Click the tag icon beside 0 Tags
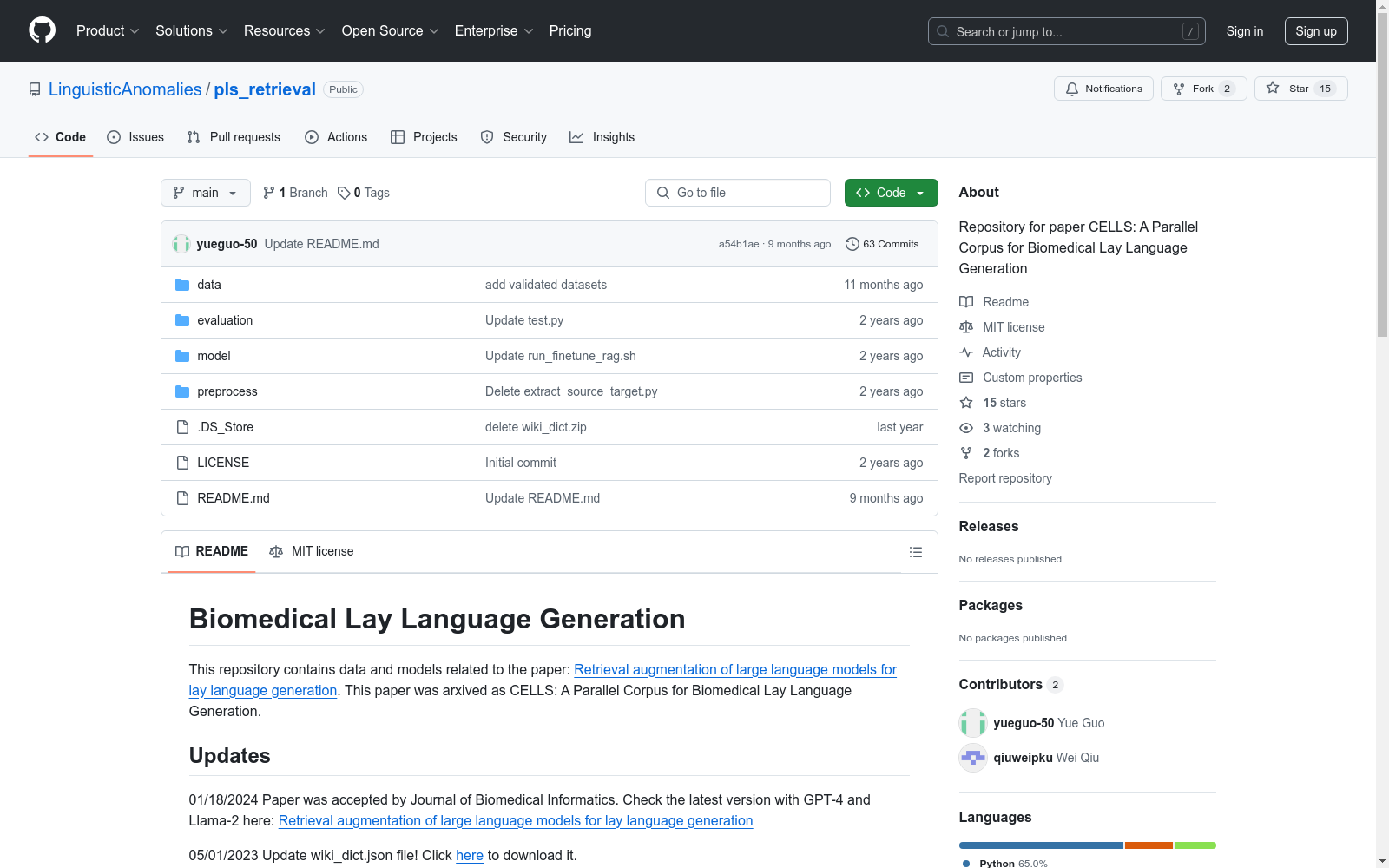The image size is (1389, 868). point(344,193)
